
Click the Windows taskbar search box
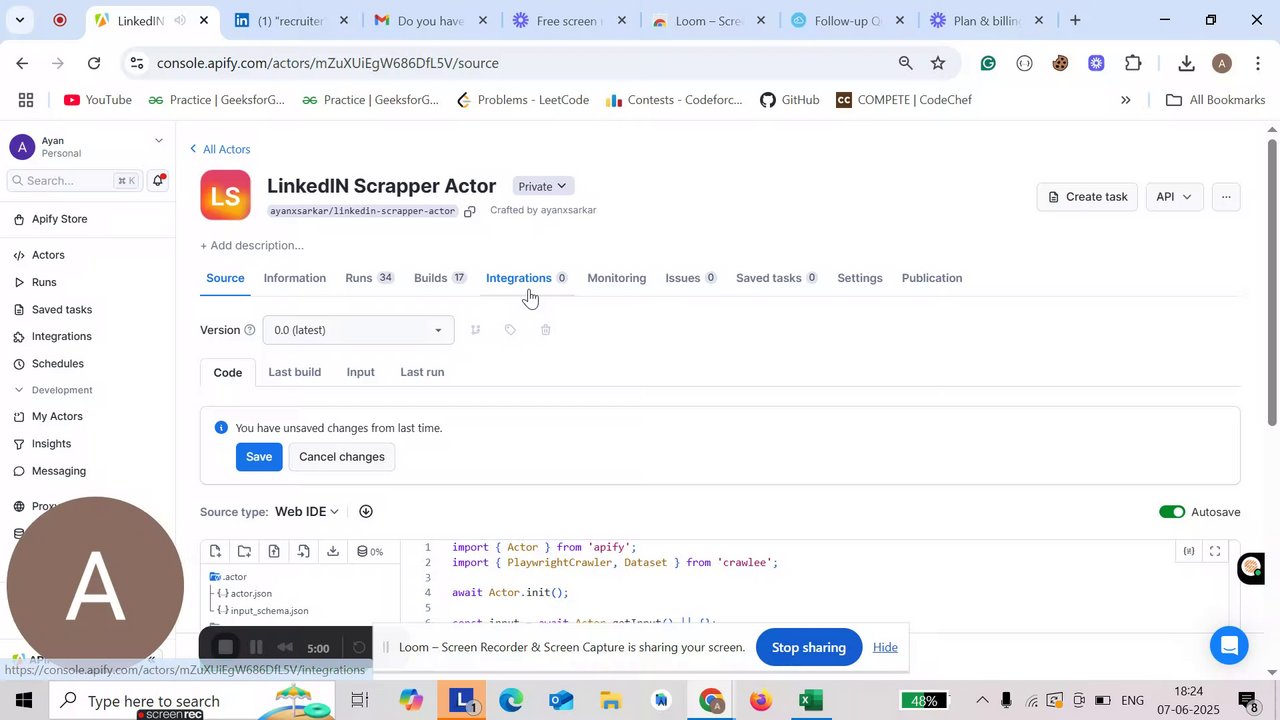193,700
